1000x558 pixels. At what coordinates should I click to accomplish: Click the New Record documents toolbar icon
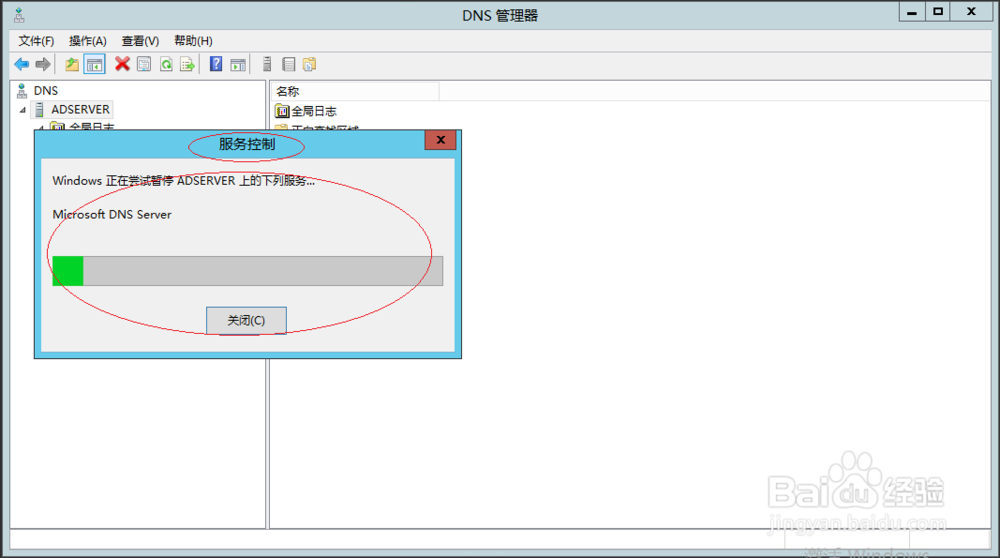tap(309, 64)
